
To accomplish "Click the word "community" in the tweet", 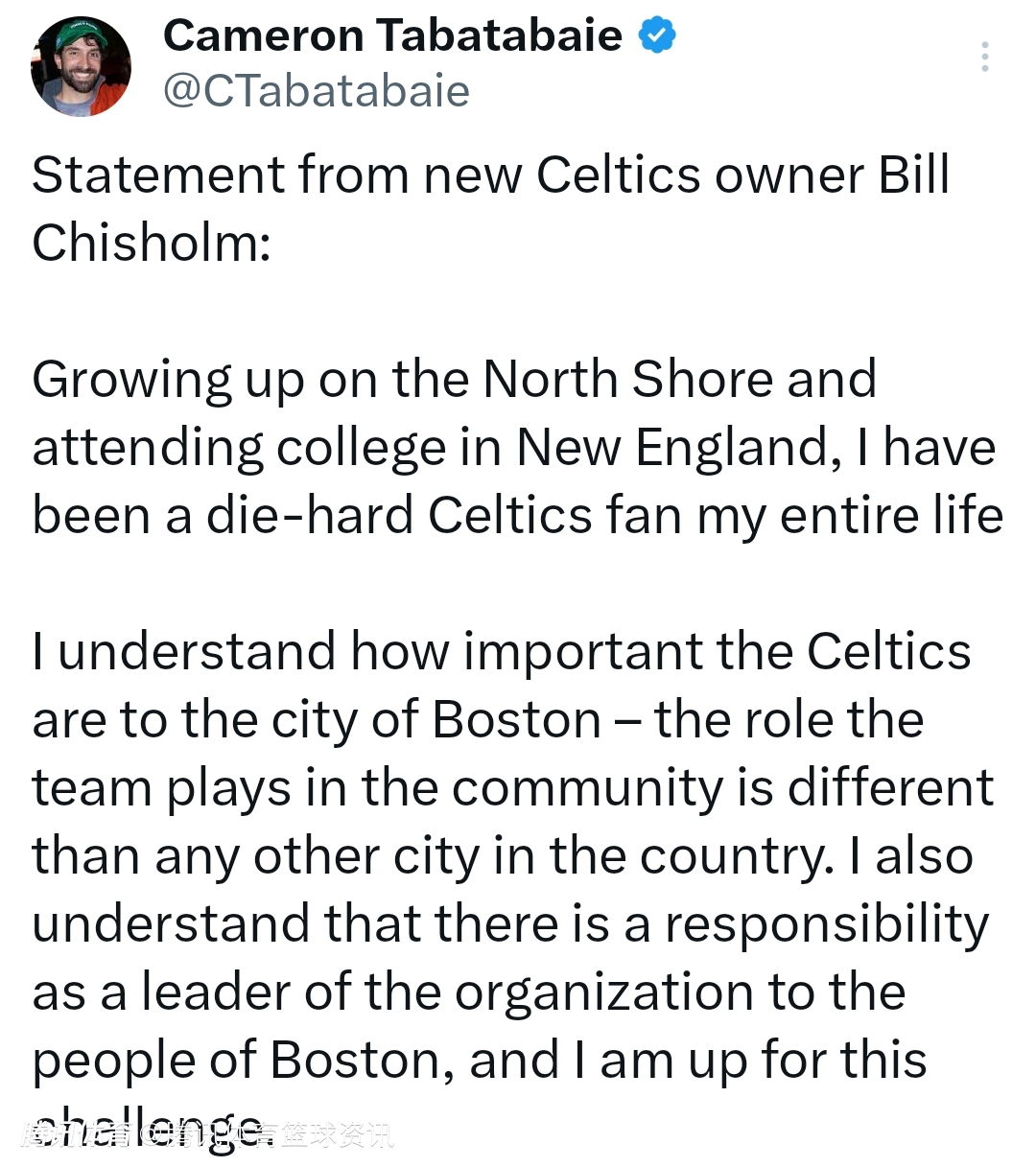I will (586, 787).
